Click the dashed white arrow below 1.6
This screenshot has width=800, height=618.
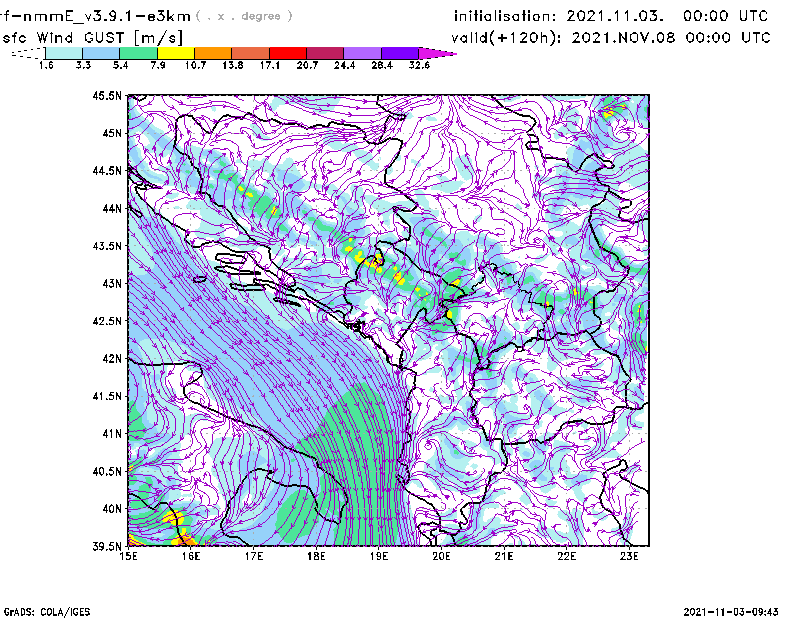point(28,53)
